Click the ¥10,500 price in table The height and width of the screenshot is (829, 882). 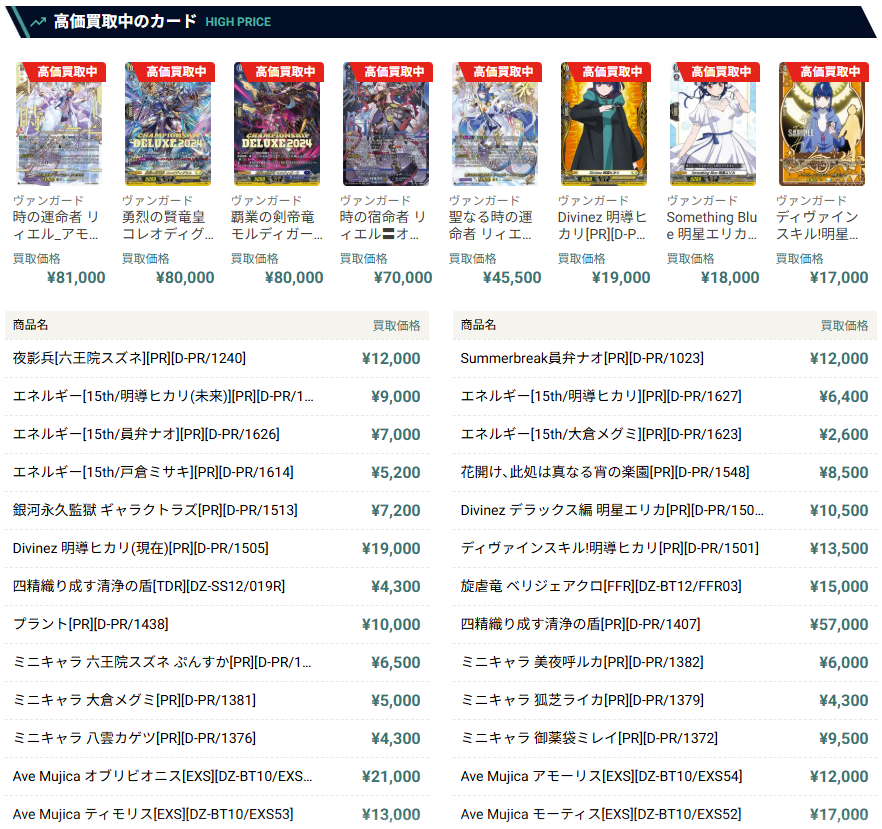839,510
